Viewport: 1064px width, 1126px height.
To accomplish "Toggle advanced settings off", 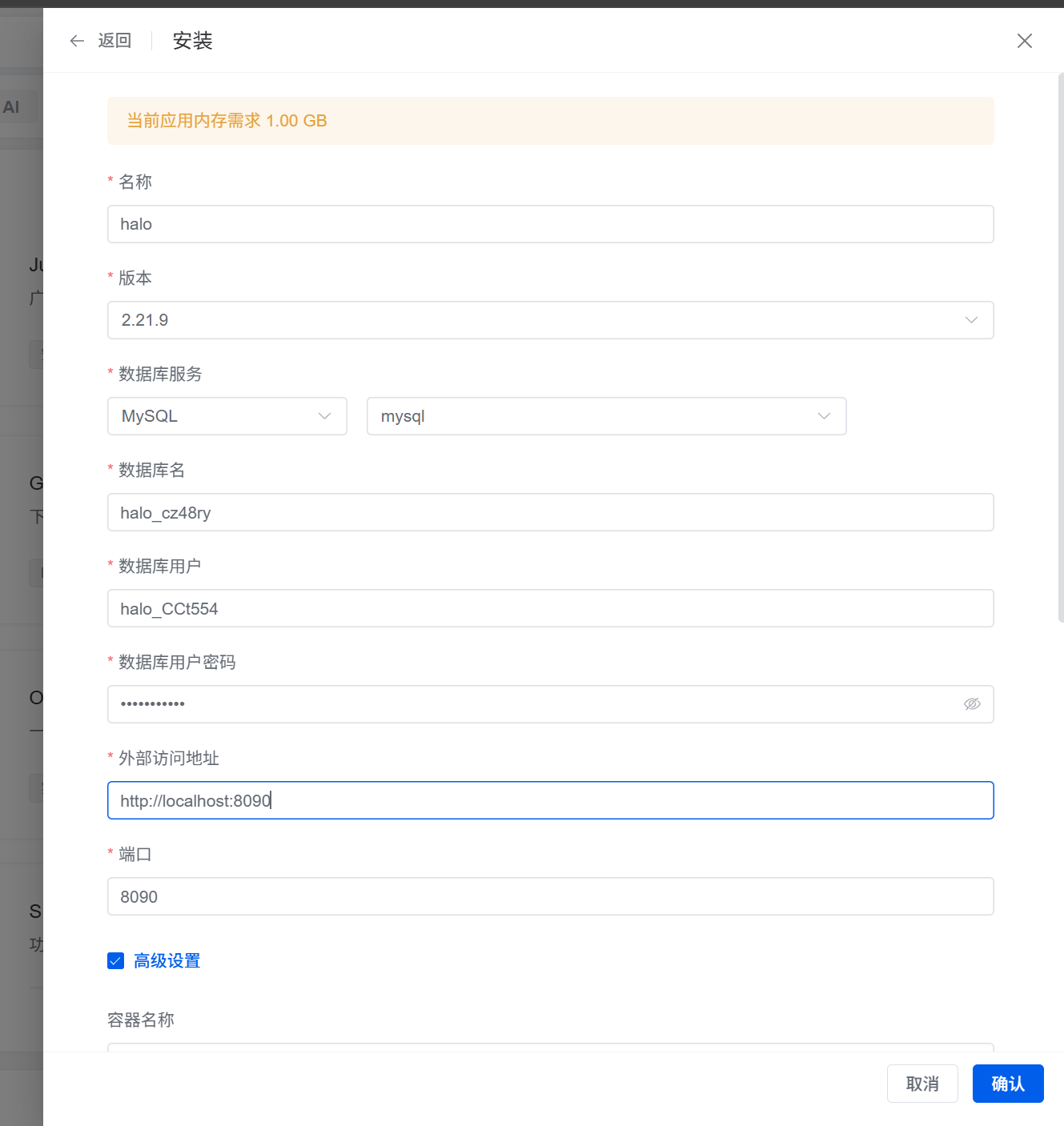I will pyautogui.click(x=115, y=960).
